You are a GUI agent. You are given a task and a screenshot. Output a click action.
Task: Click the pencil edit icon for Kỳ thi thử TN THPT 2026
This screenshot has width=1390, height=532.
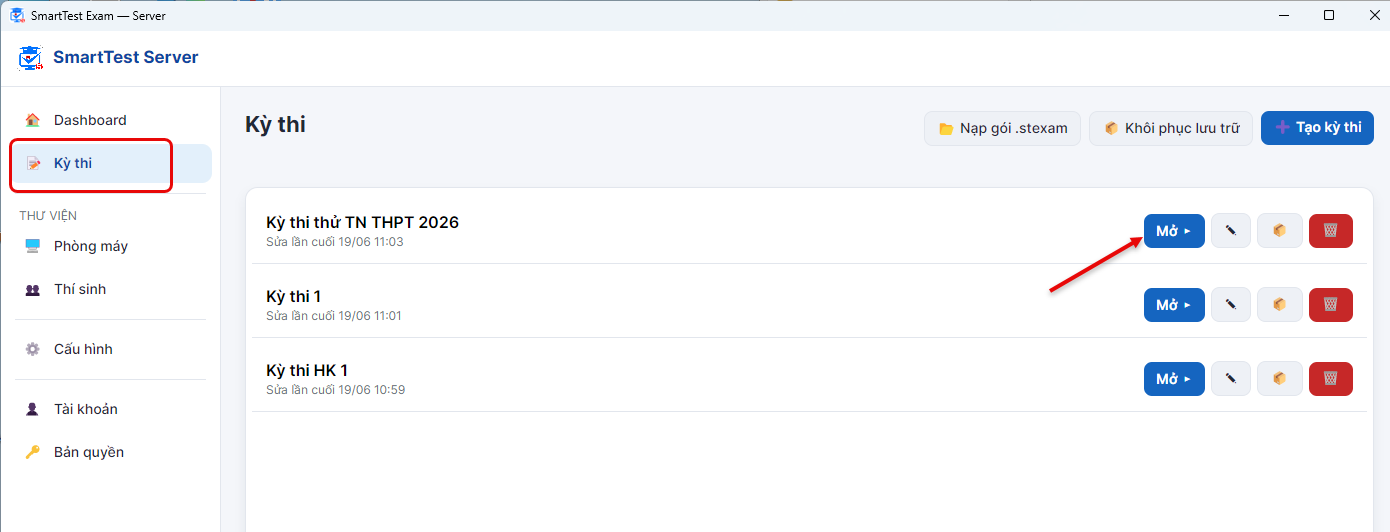(x=1231, y=231)
